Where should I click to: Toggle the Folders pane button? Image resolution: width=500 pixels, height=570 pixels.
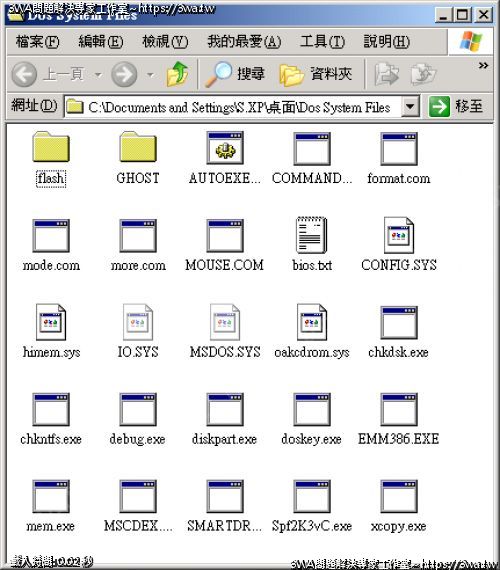(x=316, y=74)
